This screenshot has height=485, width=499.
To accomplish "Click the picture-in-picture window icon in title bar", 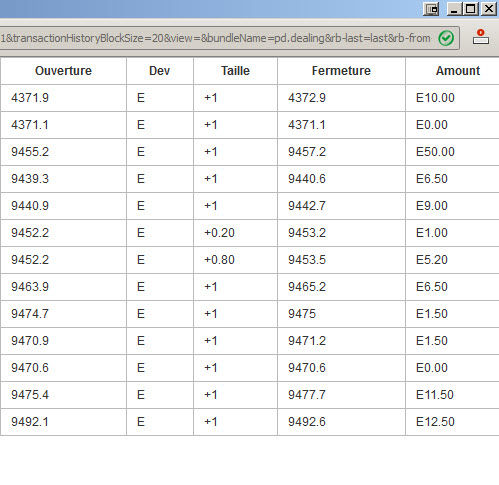I will tap(431, 9).
